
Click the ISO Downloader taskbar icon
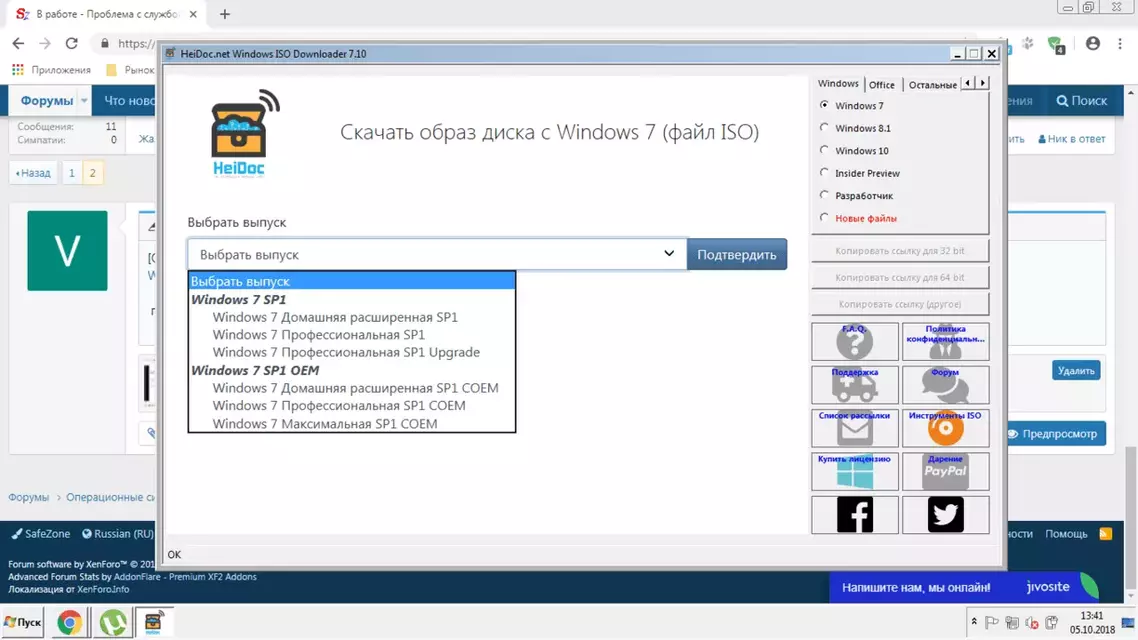click(x=153, y=623)
